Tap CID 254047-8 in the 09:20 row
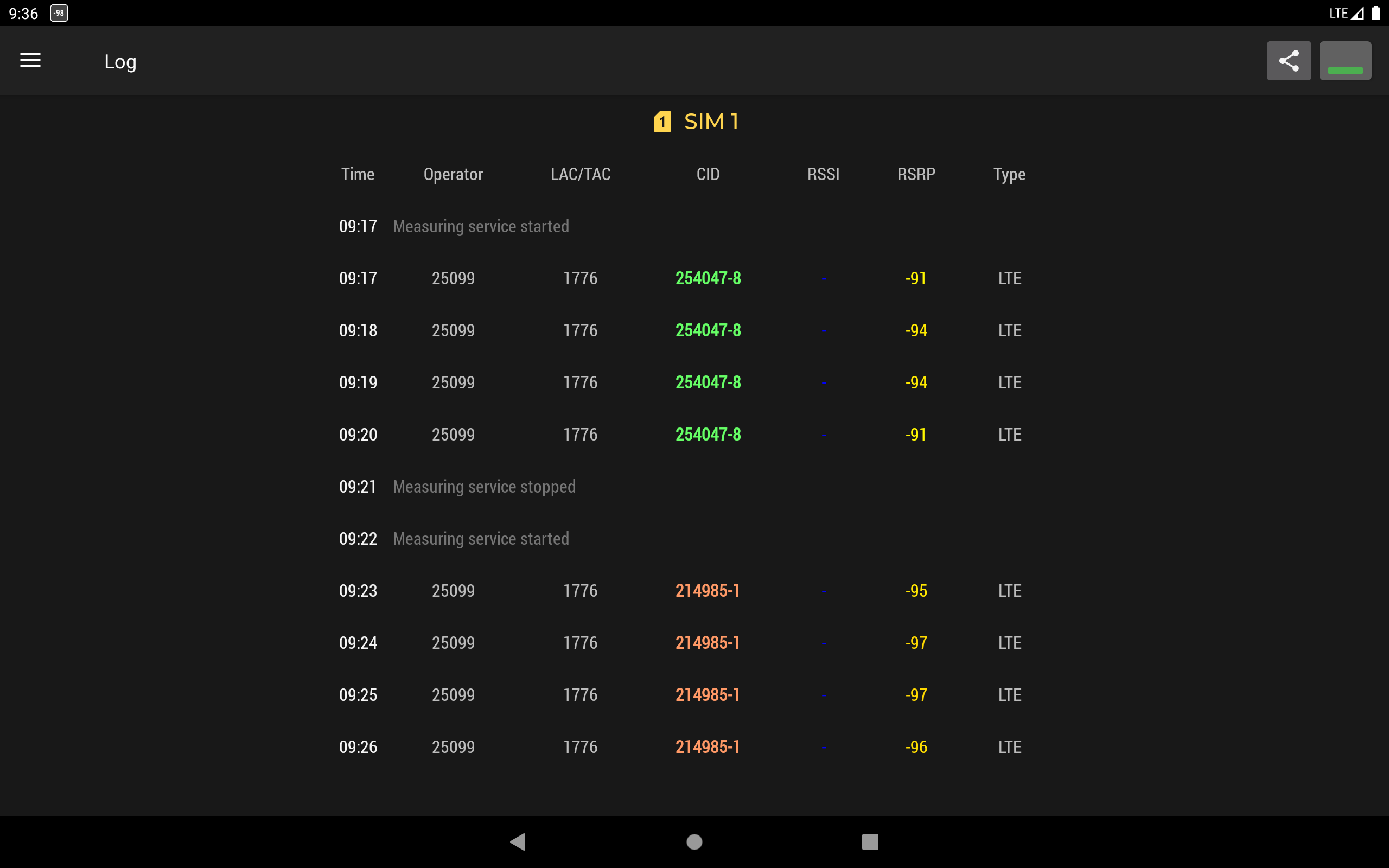 point(708,435)
